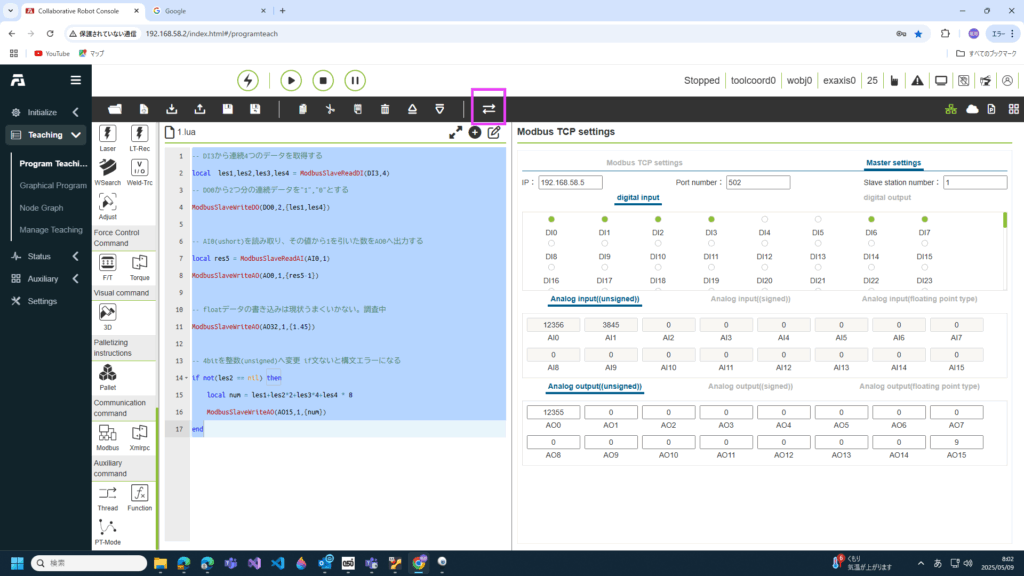Image resolution: width=1024 pixels, height=576 pixels.
Task: Toggle the DI7 digital input indicator
Action: pyautogui.click(x=924, y=219)
